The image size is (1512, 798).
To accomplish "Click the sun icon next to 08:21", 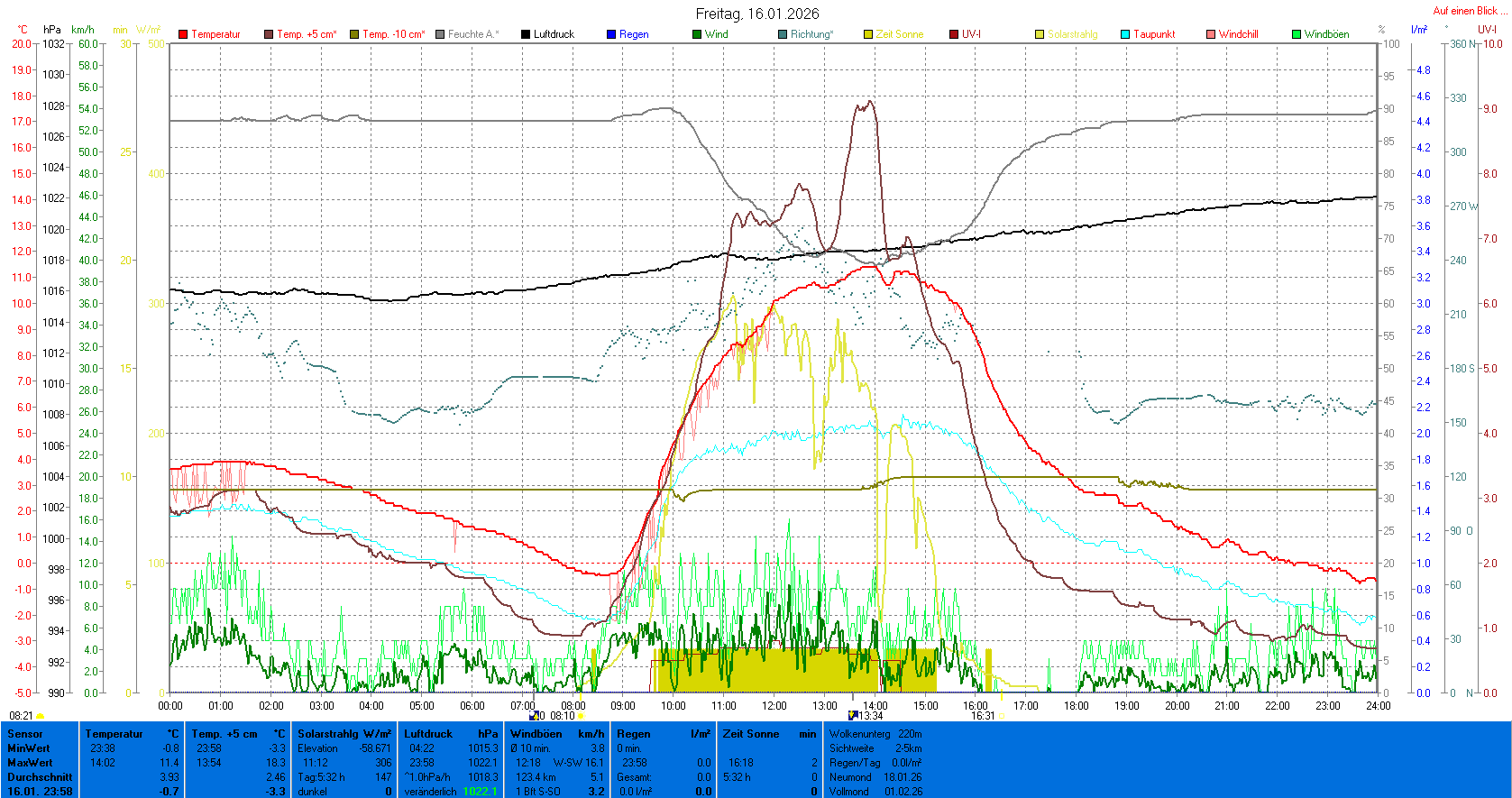I will pyautogui.click(x=41, y=716).
